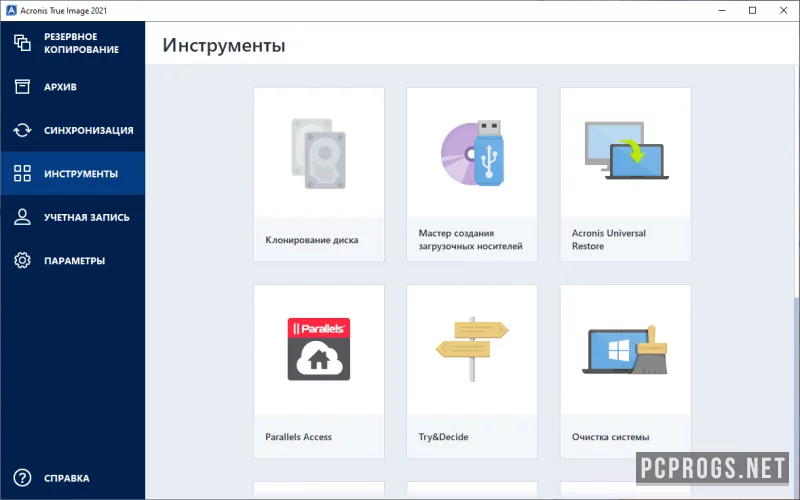Open СПРАВКА help label

point(66,478)
